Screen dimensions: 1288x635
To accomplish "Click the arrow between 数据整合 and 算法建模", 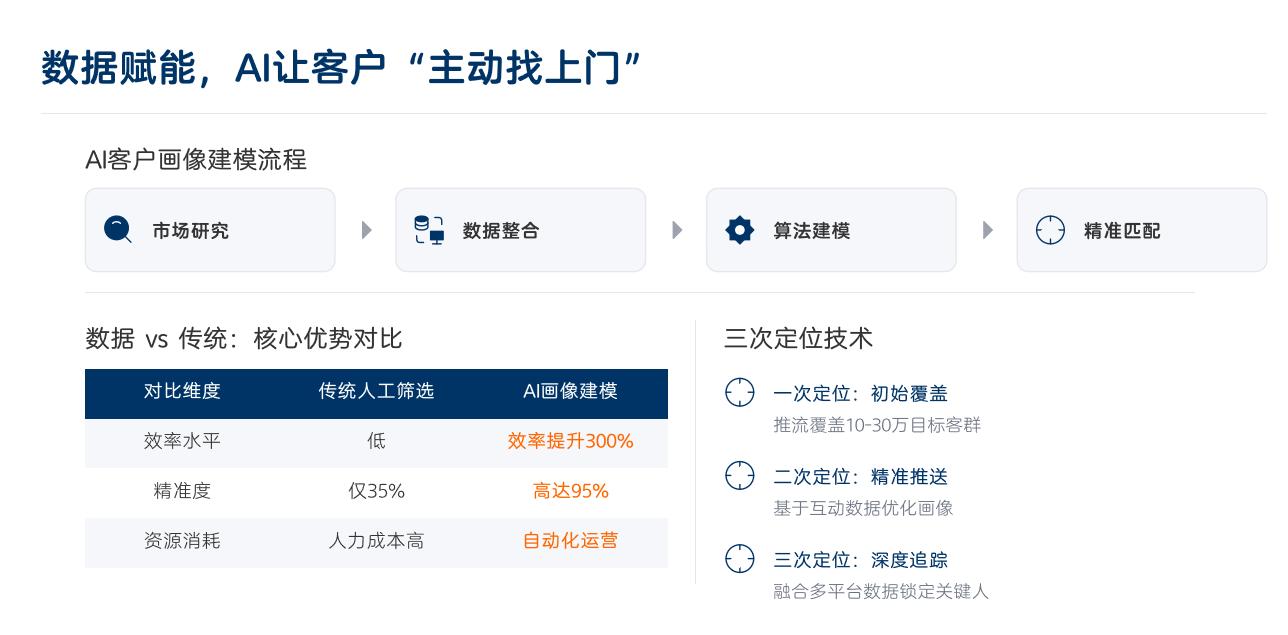I will point(677,230).
